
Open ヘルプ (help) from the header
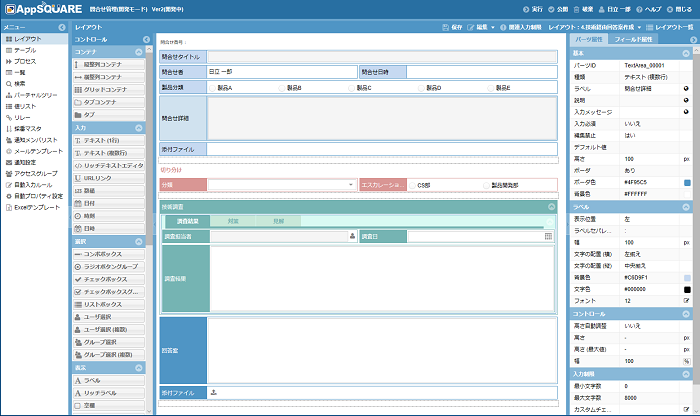coord(632,8)
